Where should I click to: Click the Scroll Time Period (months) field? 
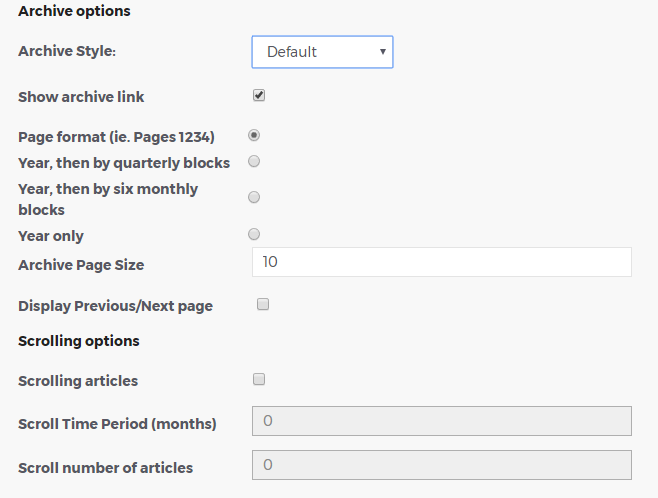(441, 421)
